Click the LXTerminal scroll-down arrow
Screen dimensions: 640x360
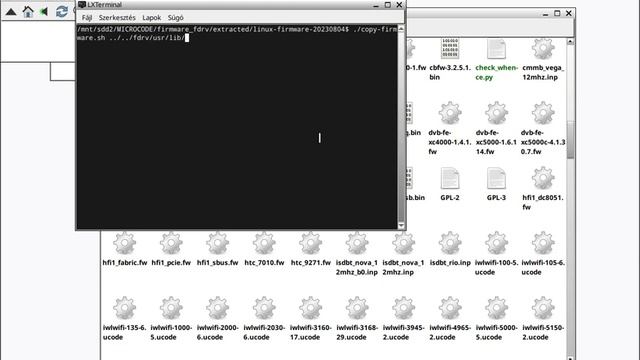(401, 225)
